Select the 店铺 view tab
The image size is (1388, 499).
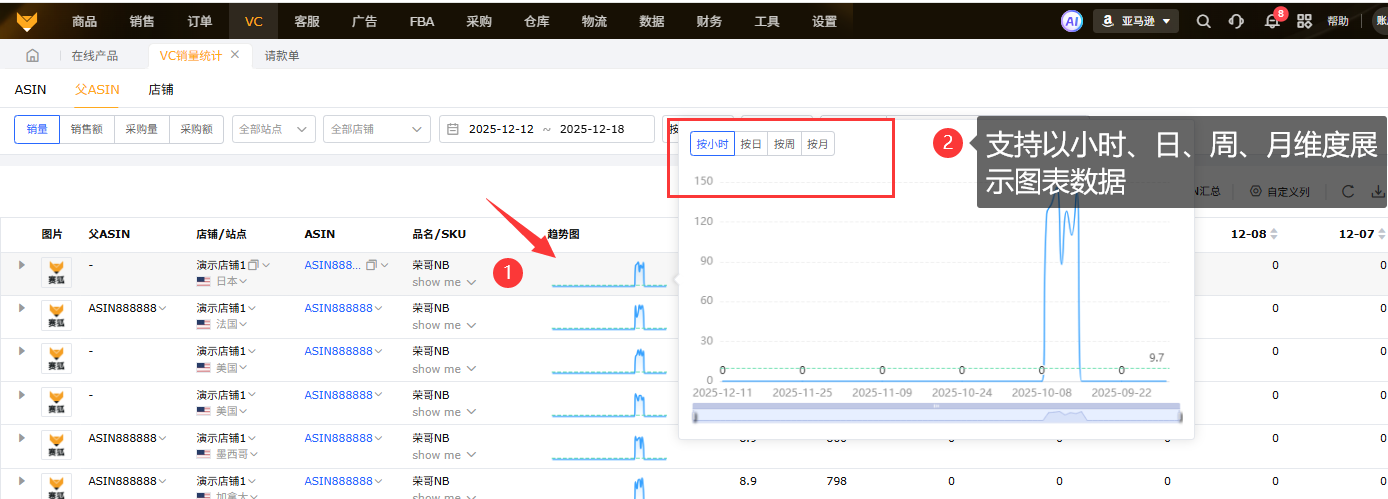(161, 89)
